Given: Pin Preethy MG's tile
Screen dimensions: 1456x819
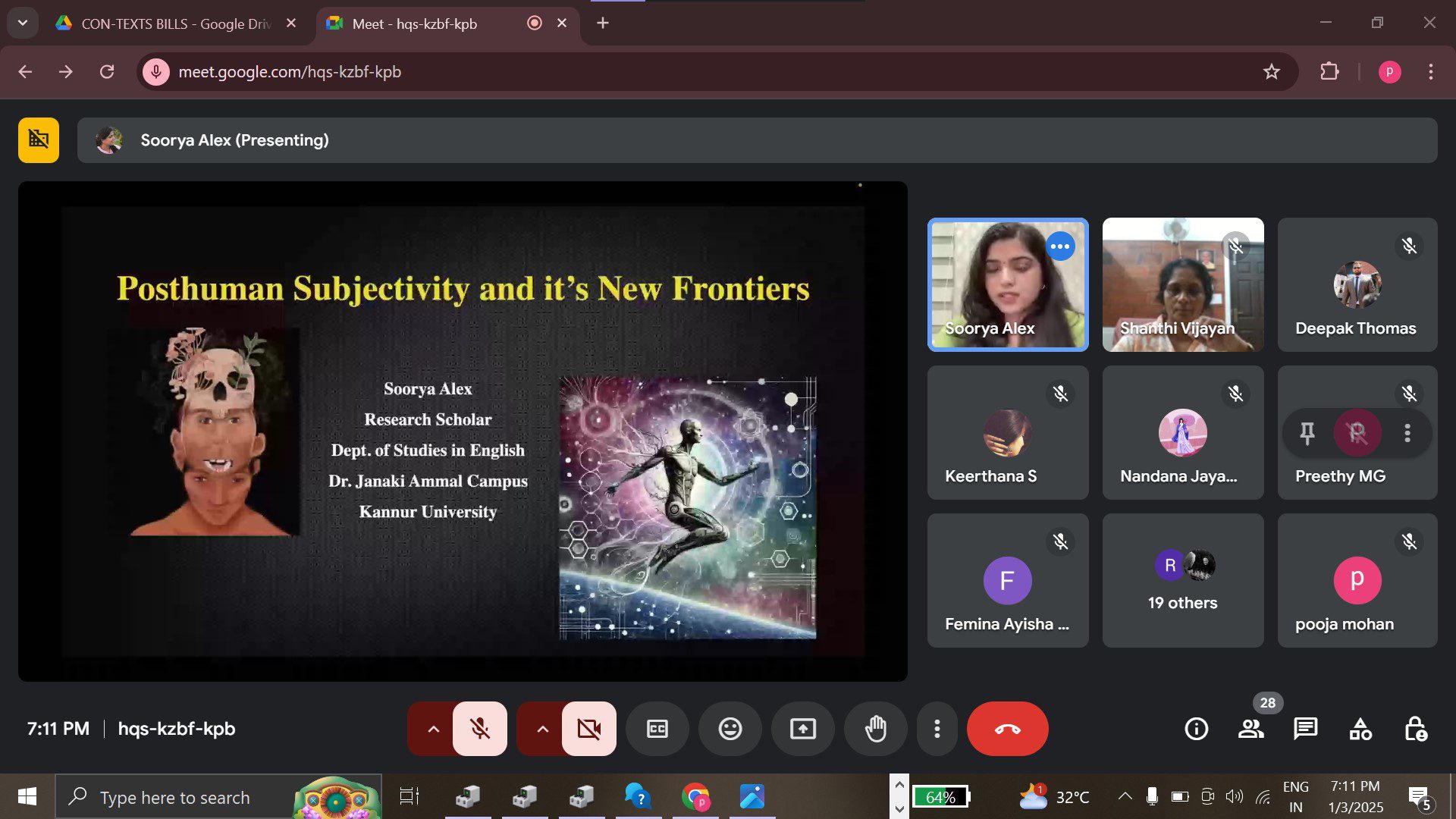Looking at the screenshot, I should 1307,433.
